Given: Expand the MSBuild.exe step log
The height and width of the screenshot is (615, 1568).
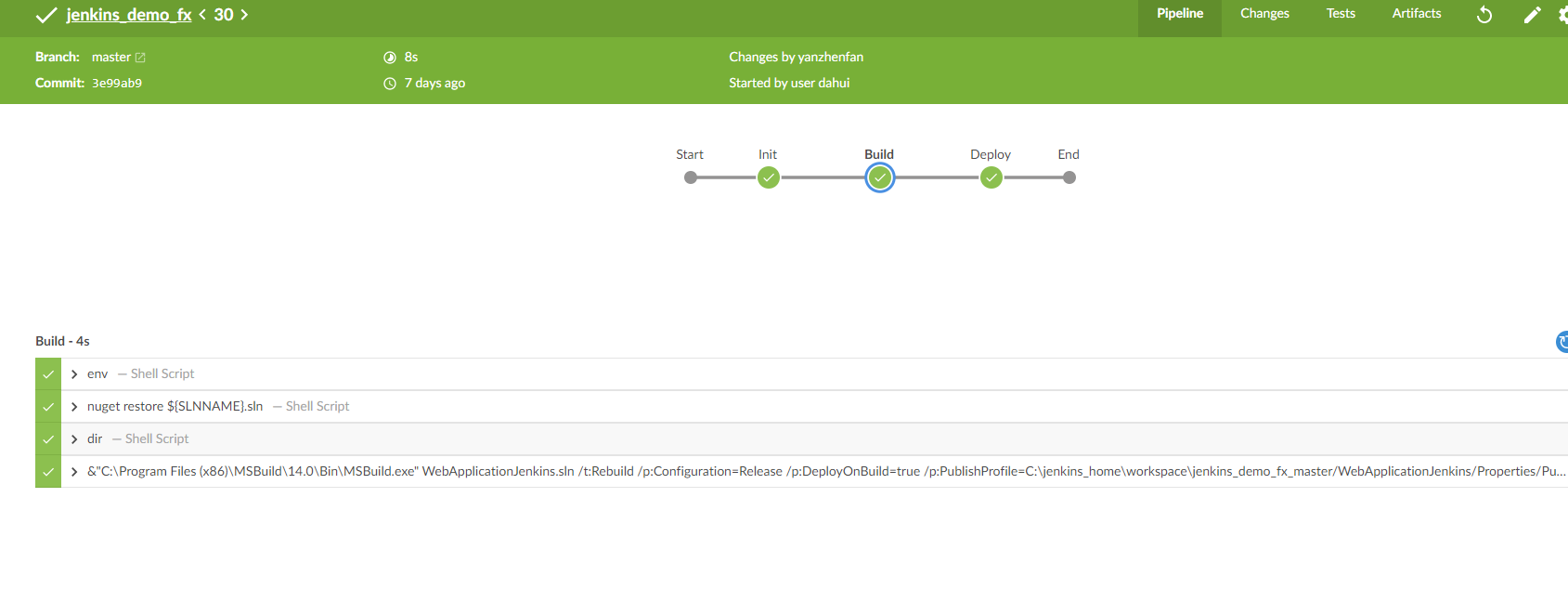Looking at the screenshot, I should pos(74,472).
